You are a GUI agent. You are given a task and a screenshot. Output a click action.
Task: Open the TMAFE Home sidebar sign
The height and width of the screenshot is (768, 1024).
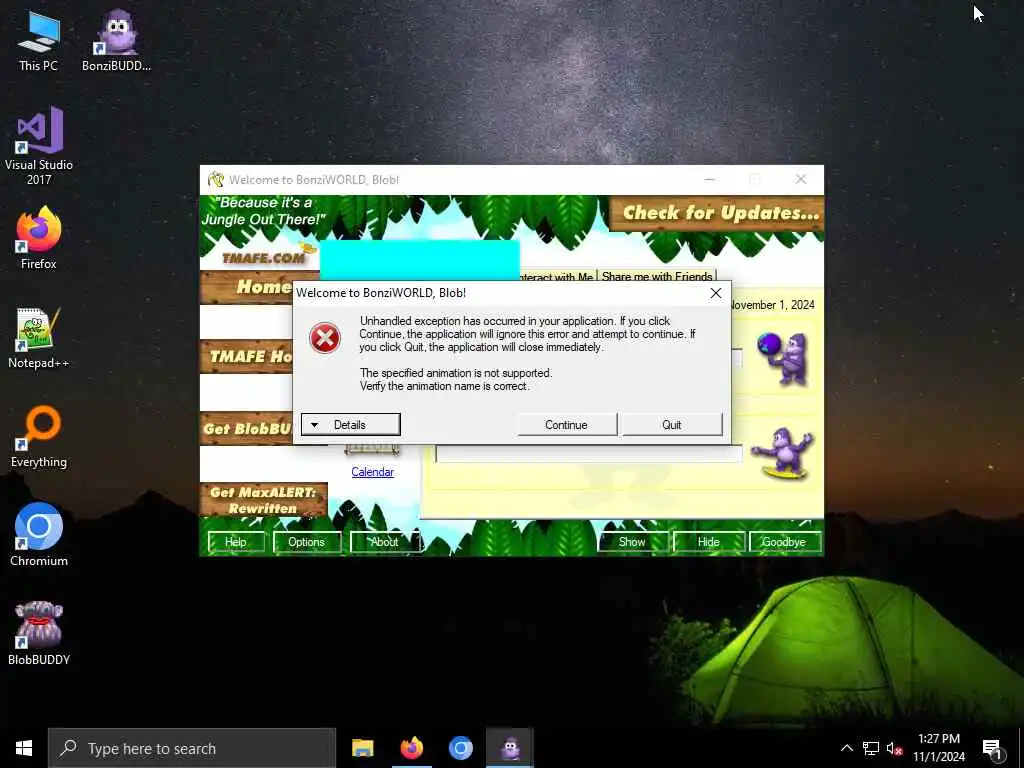[x=247, y=357]
